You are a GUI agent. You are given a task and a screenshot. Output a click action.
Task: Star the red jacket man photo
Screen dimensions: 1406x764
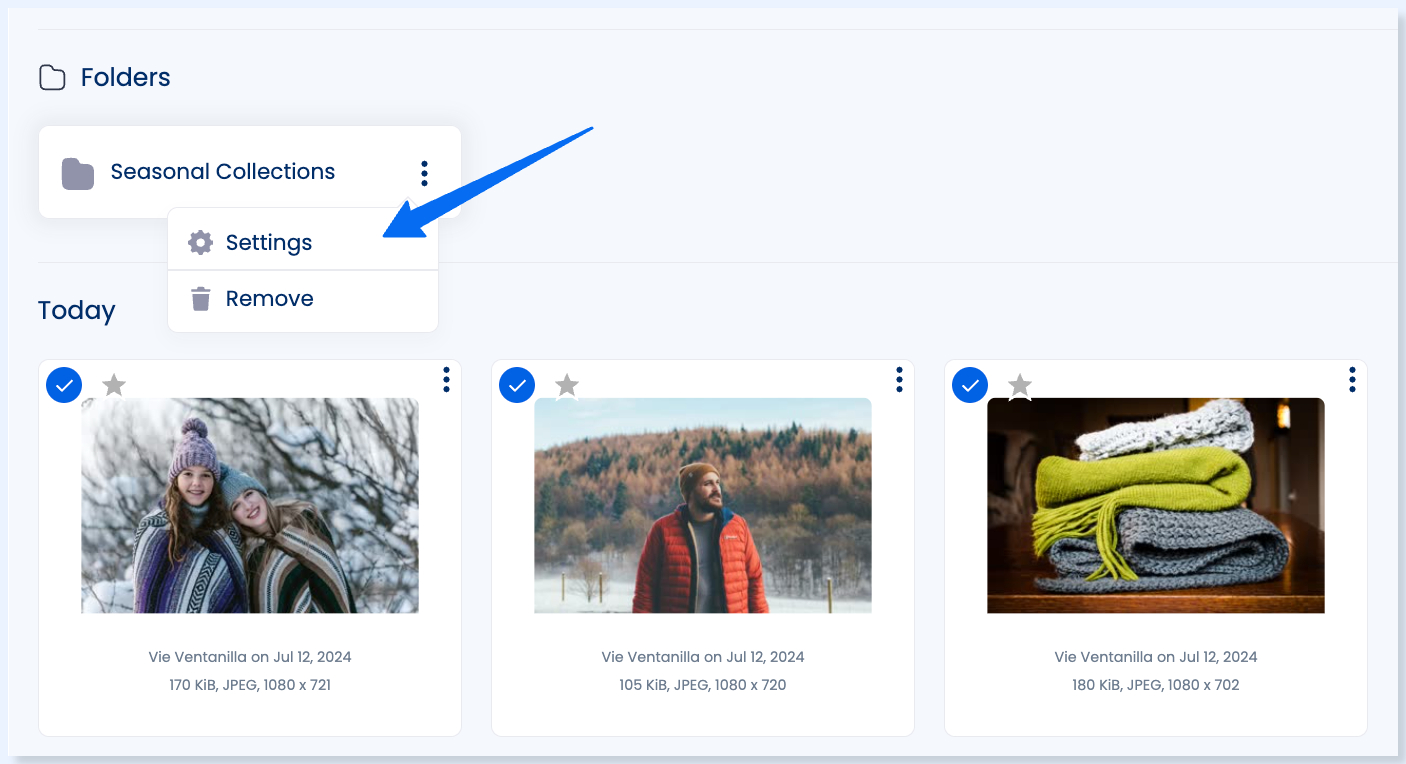coord(567,384)
